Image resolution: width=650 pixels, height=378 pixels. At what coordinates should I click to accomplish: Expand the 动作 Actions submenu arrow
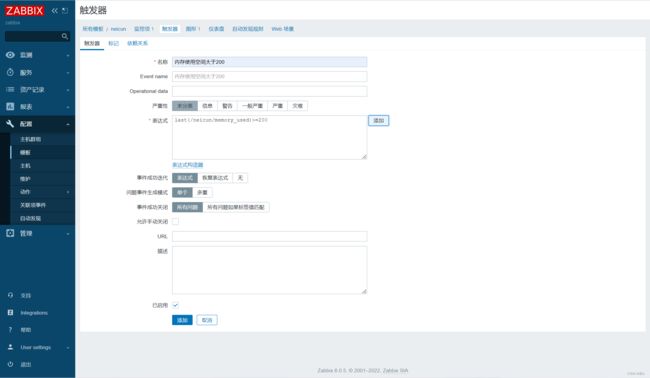(x=68, y=192)
